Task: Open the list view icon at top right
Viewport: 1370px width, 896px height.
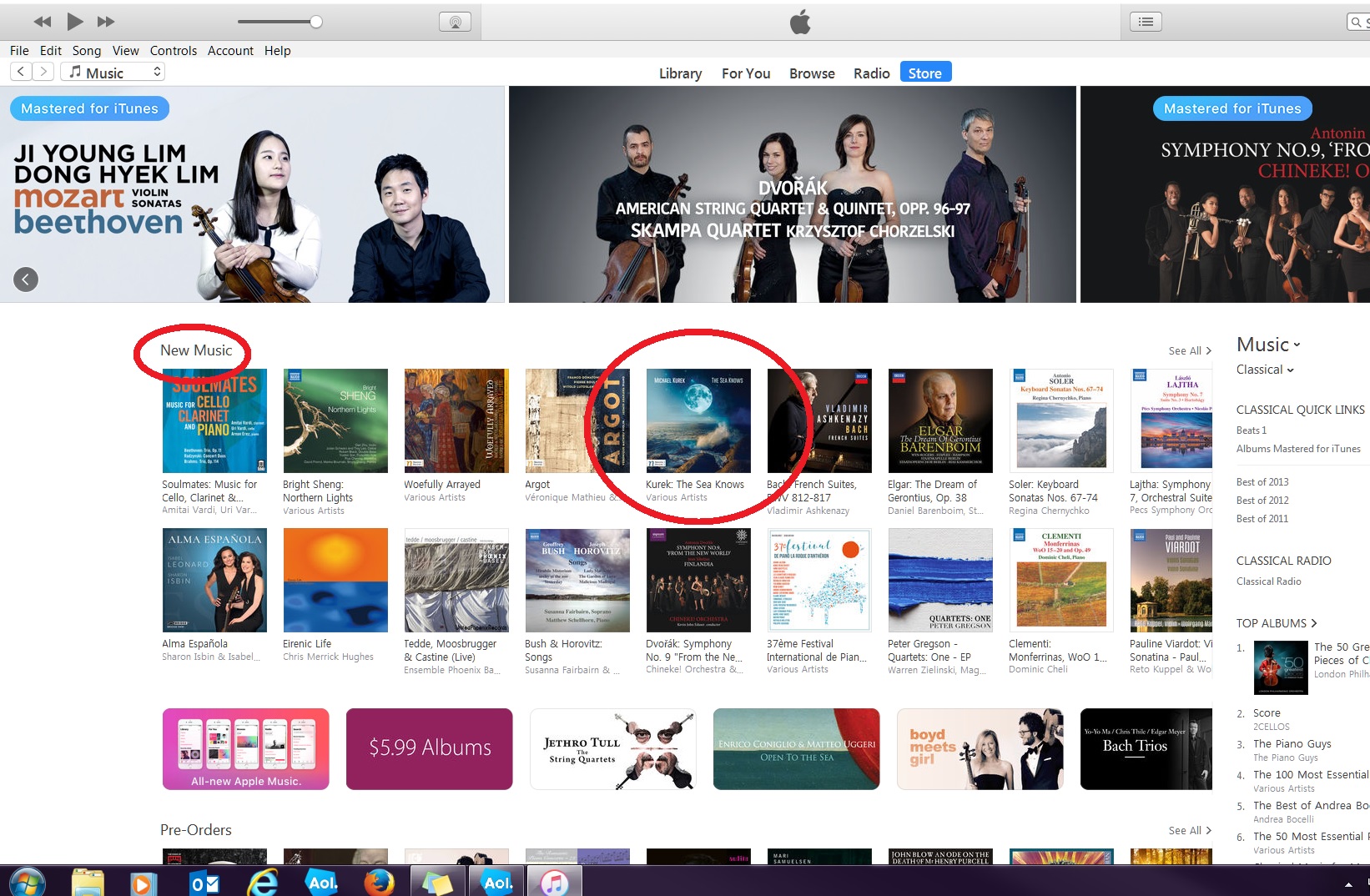Action: (x=1146, y=23)
